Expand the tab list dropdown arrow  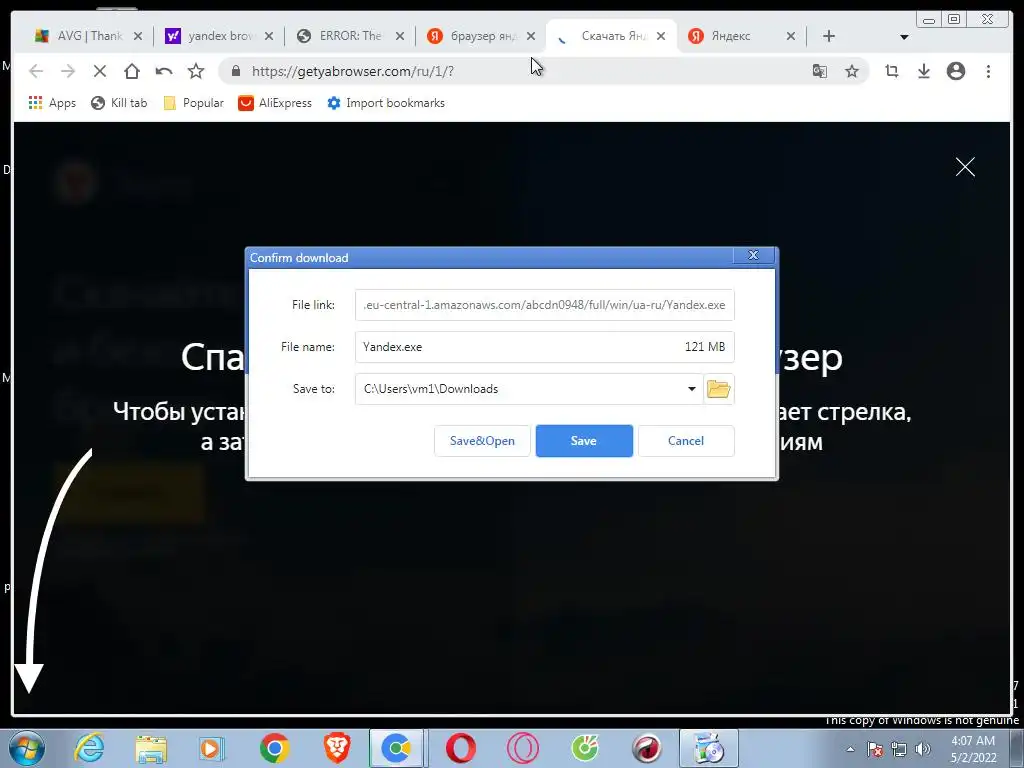pyautogui.click(x=904, y=37)
